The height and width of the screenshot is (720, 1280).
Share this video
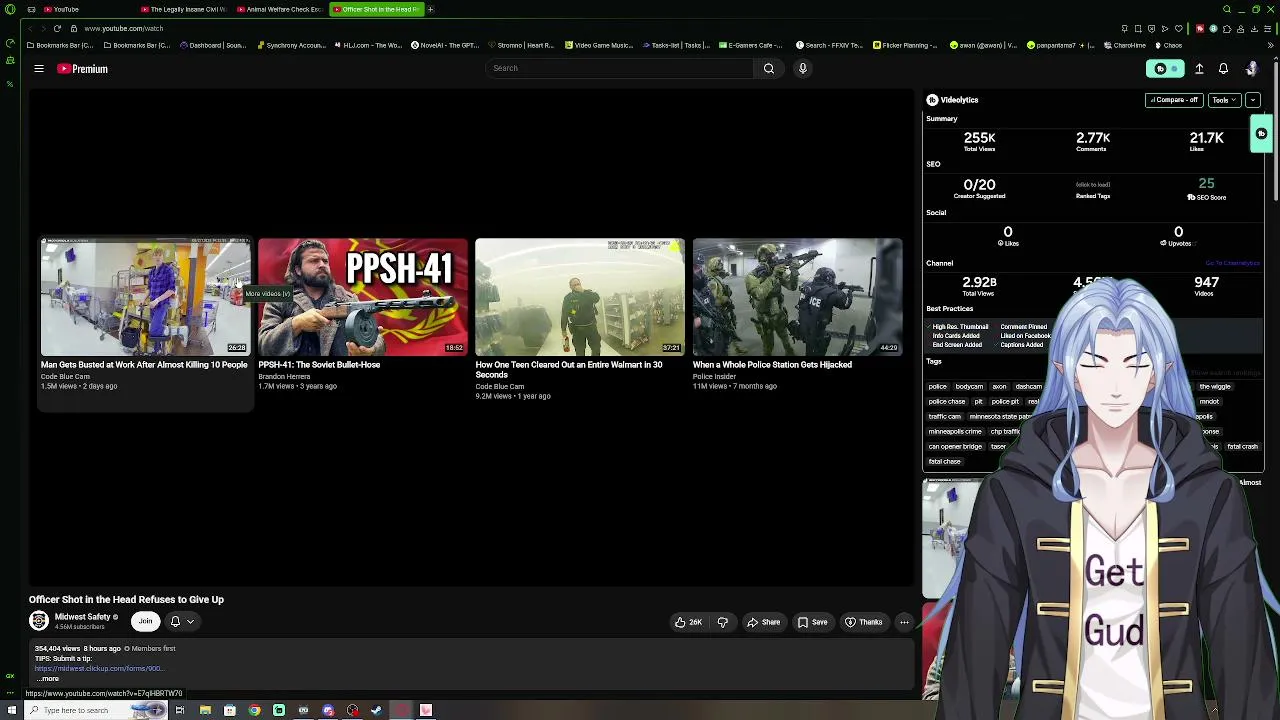click(763, 622)
